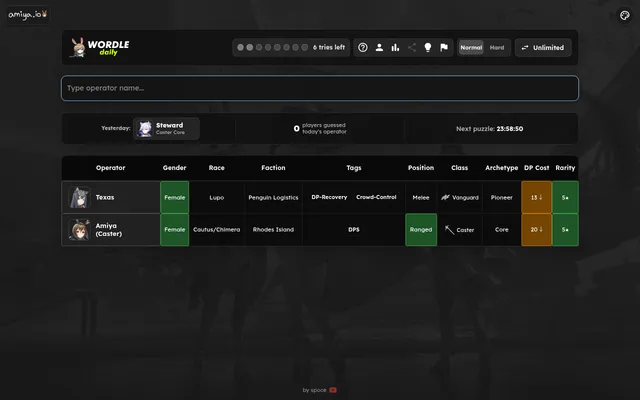Click the 5-star rarity in Amiya row

[565, 229]
